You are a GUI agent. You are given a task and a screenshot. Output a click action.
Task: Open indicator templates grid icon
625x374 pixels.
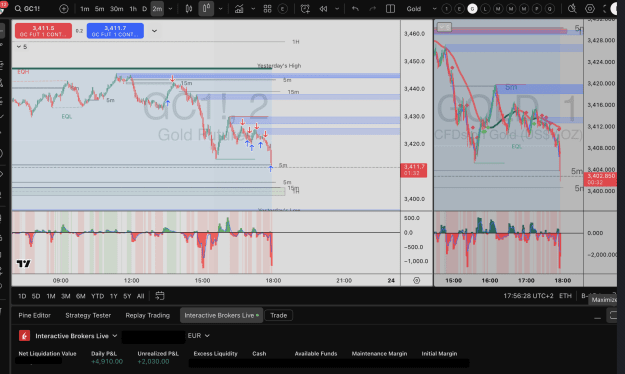267,9
